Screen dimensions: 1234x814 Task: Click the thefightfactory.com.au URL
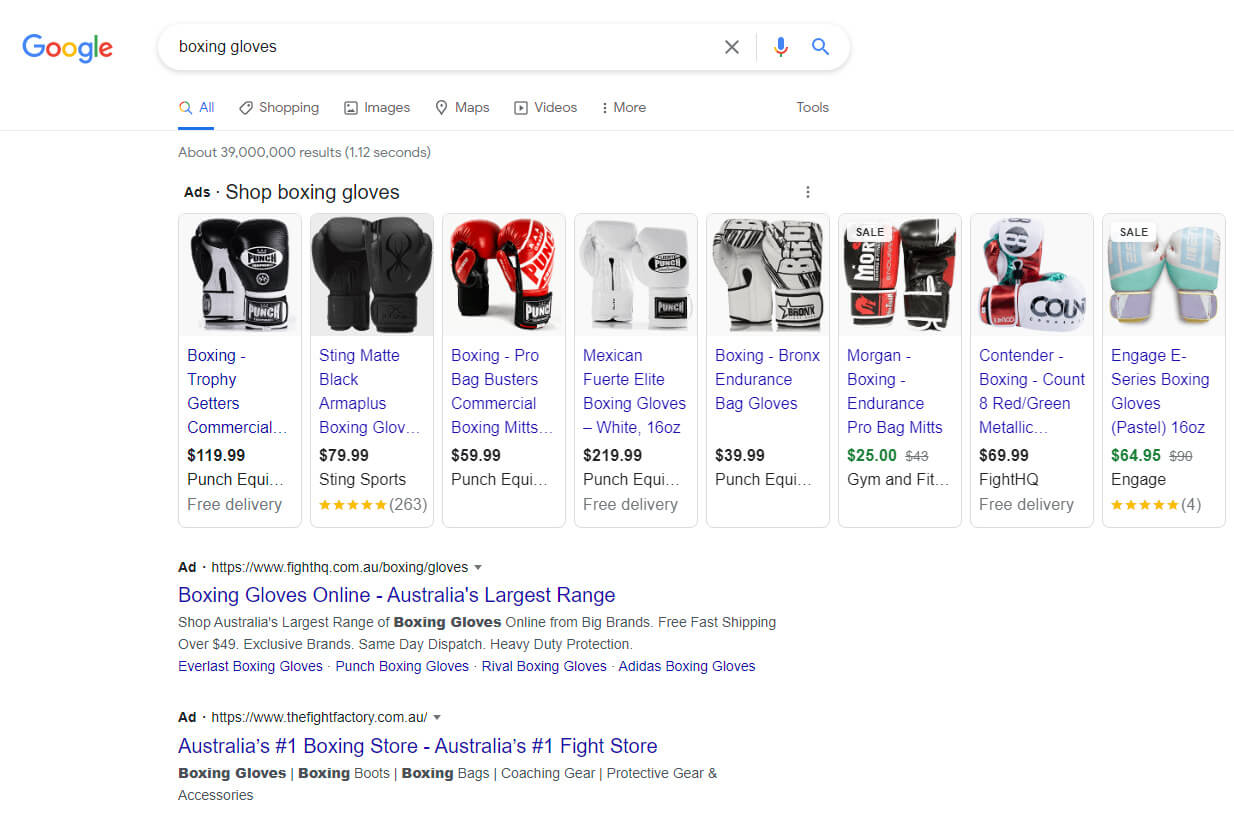click(319, 717)
